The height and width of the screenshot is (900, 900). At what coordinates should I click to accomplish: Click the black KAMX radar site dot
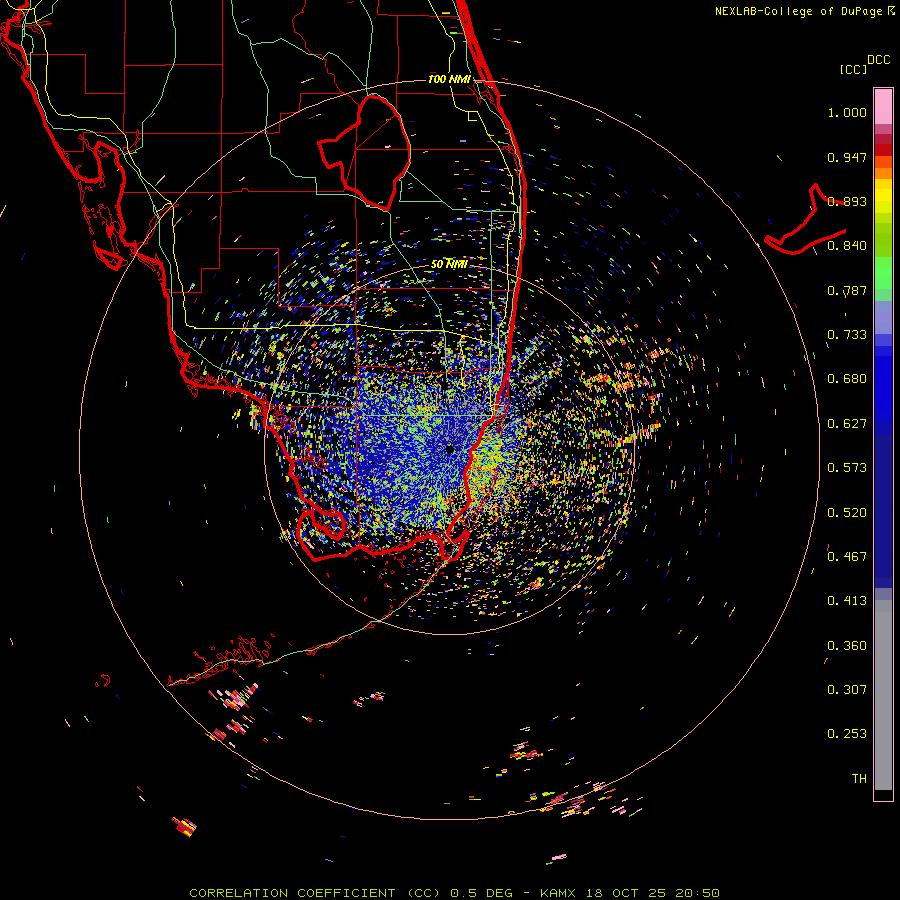pos(450,449)
